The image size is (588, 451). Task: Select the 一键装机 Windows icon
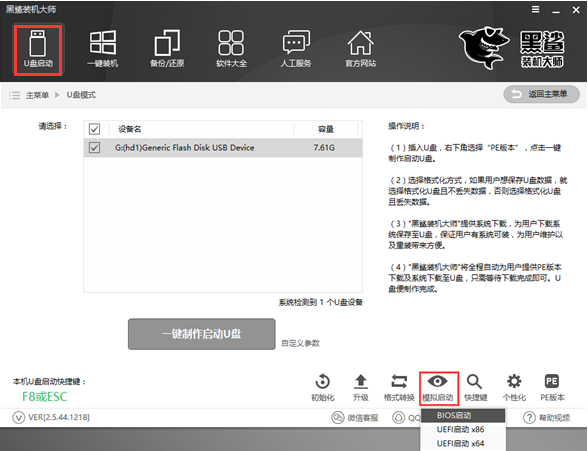click(x=102, y=49)
